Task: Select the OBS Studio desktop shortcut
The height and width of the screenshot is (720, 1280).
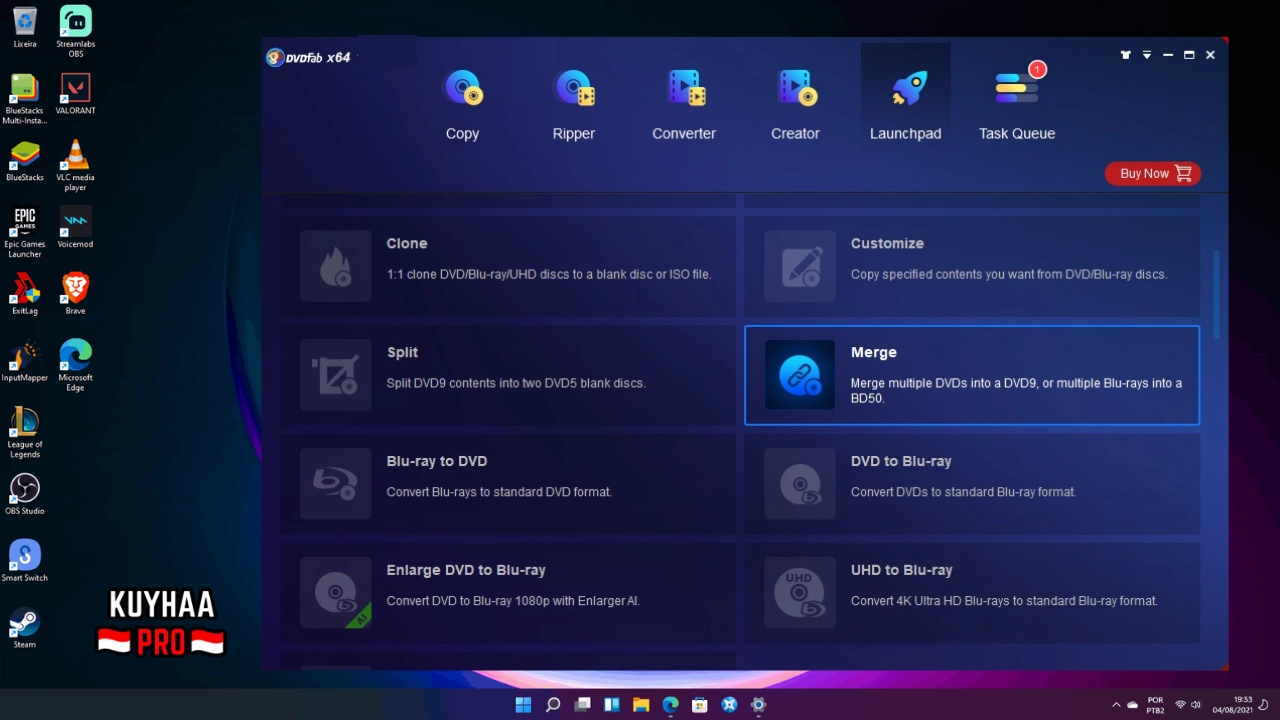Action: click(25, 494)
